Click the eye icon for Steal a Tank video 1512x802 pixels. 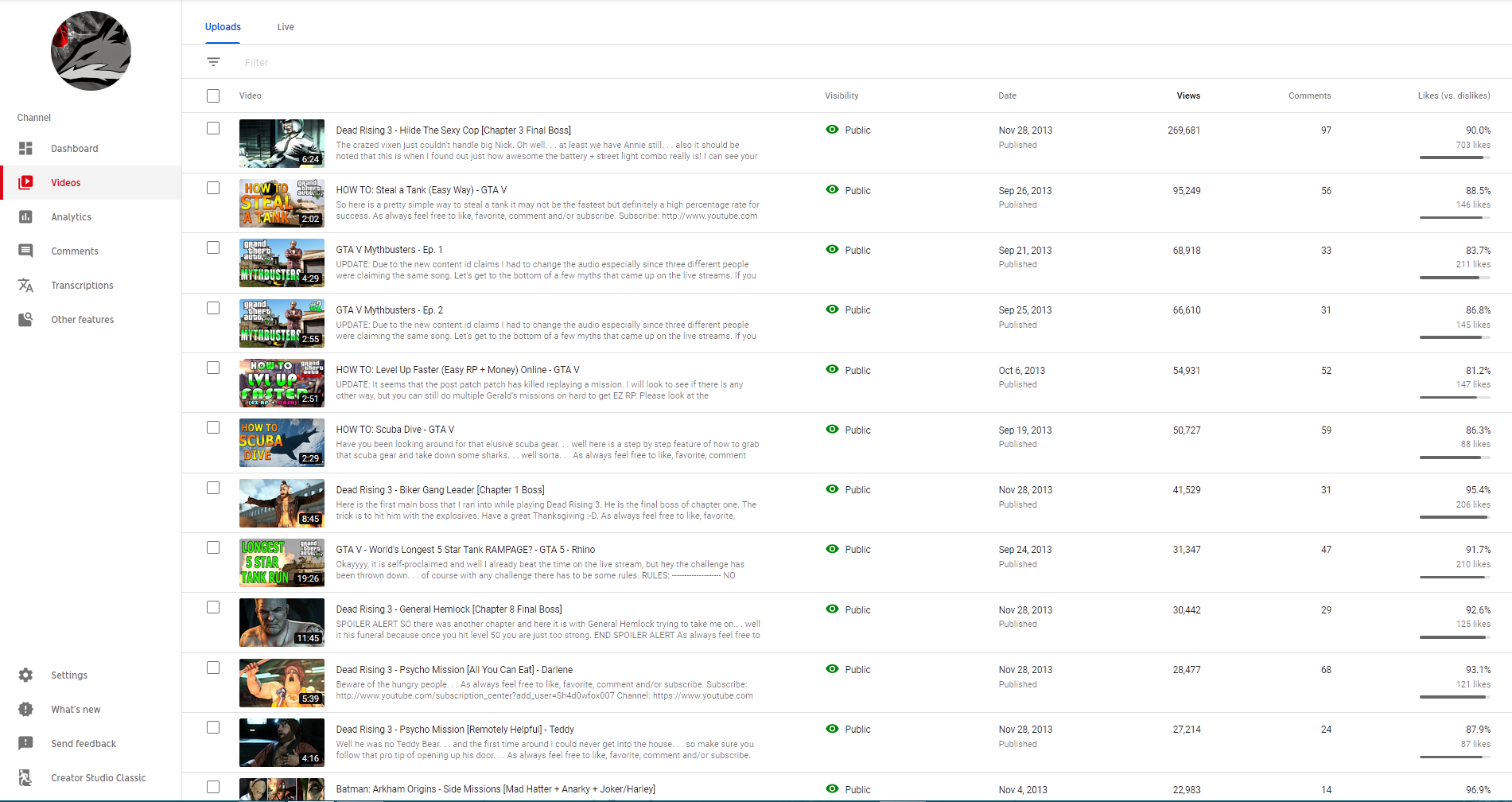pyautogui.click(x=832, y=190)
